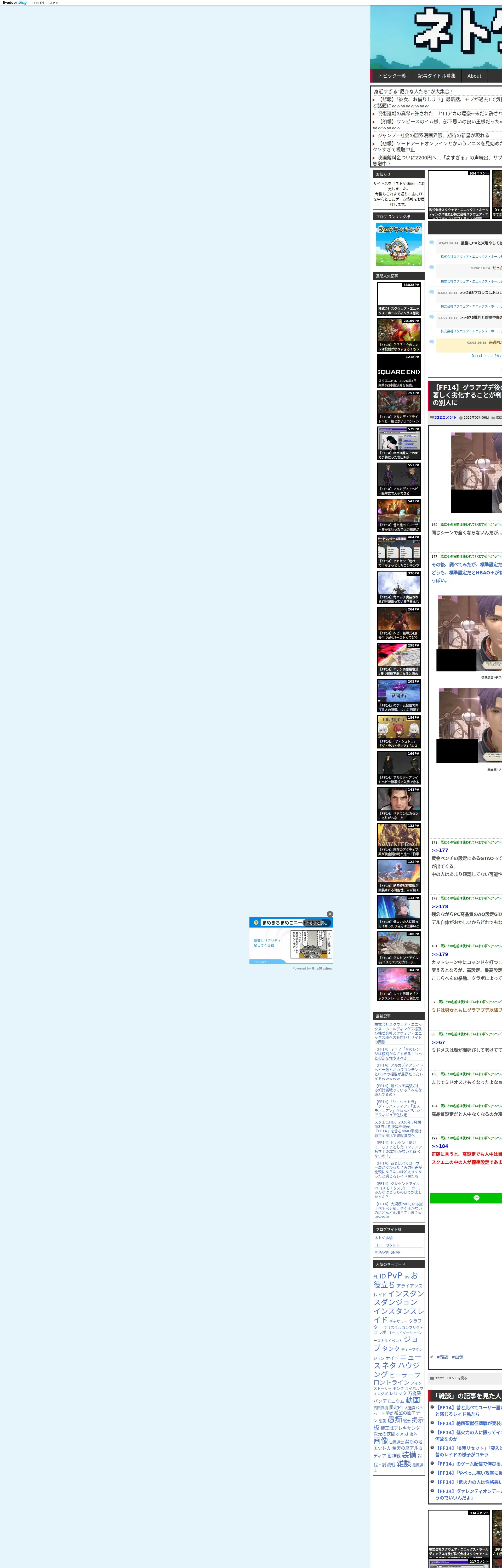Click the LINE share button icon
This screenshot has height=1568, width=502.
(476, 1197)
